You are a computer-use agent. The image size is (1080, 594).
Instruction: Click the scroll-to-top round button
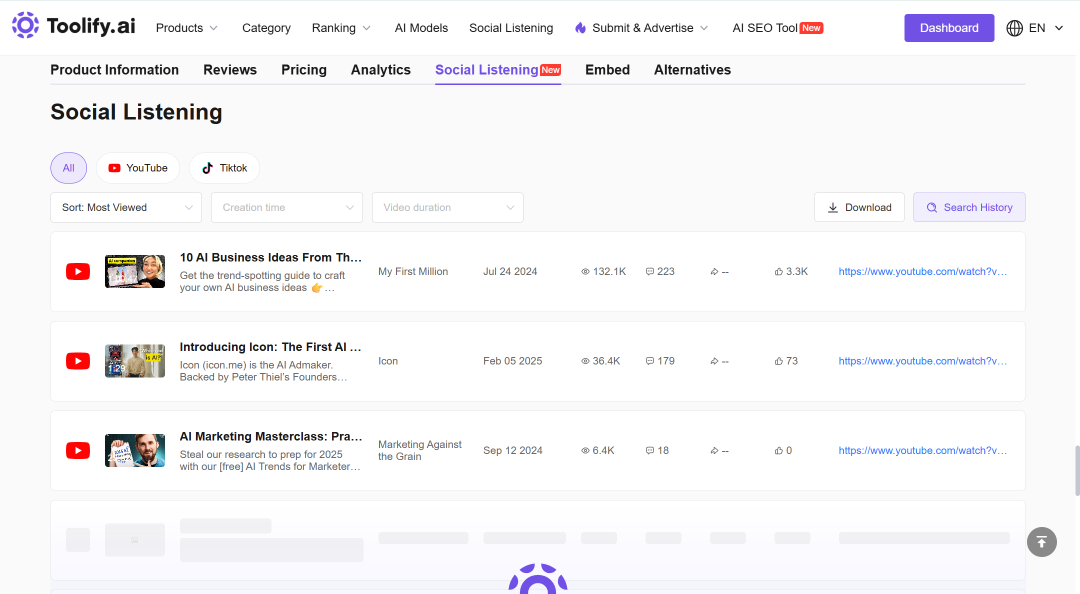[1041, 542]
